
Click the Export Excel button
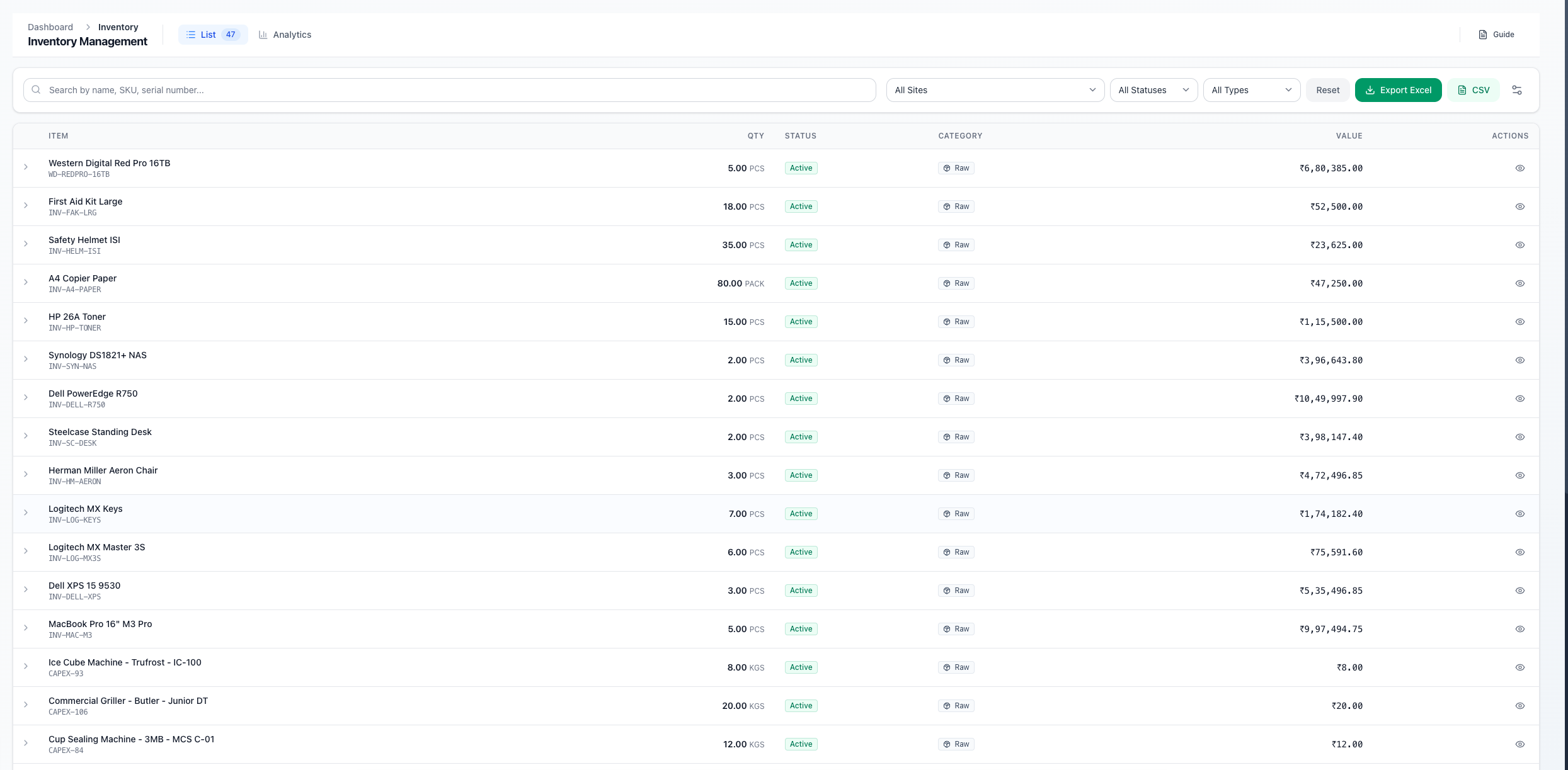[1398, 90]
